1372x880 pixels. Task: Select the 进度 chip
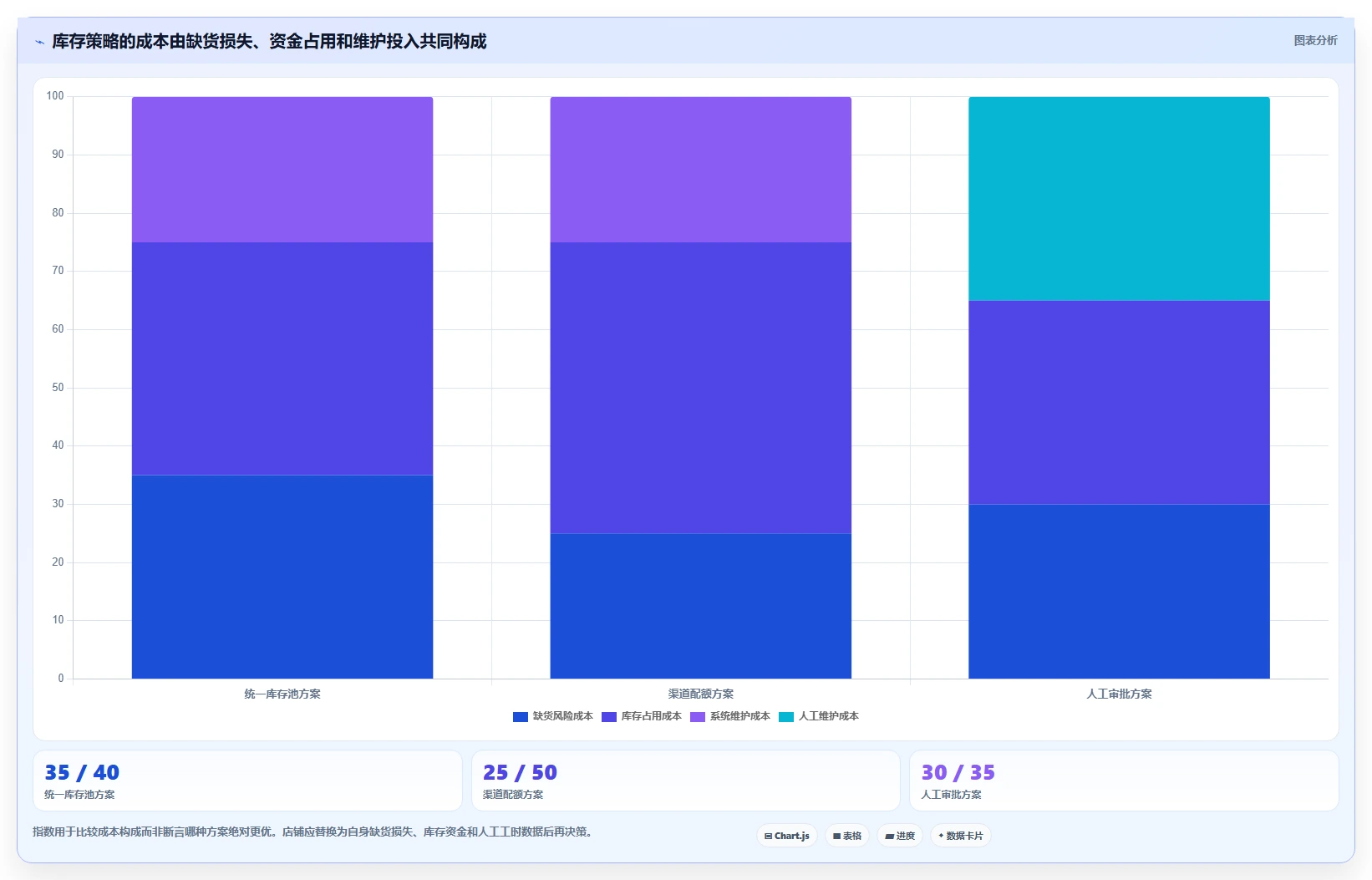[x=899, y=836]
